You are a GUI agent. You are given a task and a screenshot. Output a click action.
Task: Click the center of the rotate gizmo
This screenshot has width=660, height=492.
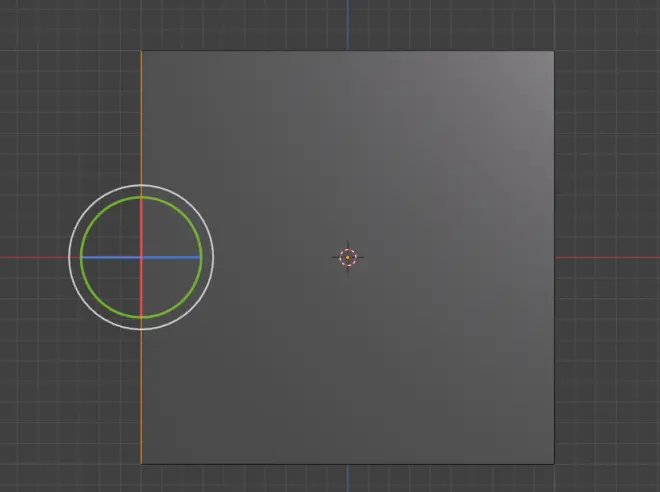(141, 257)
